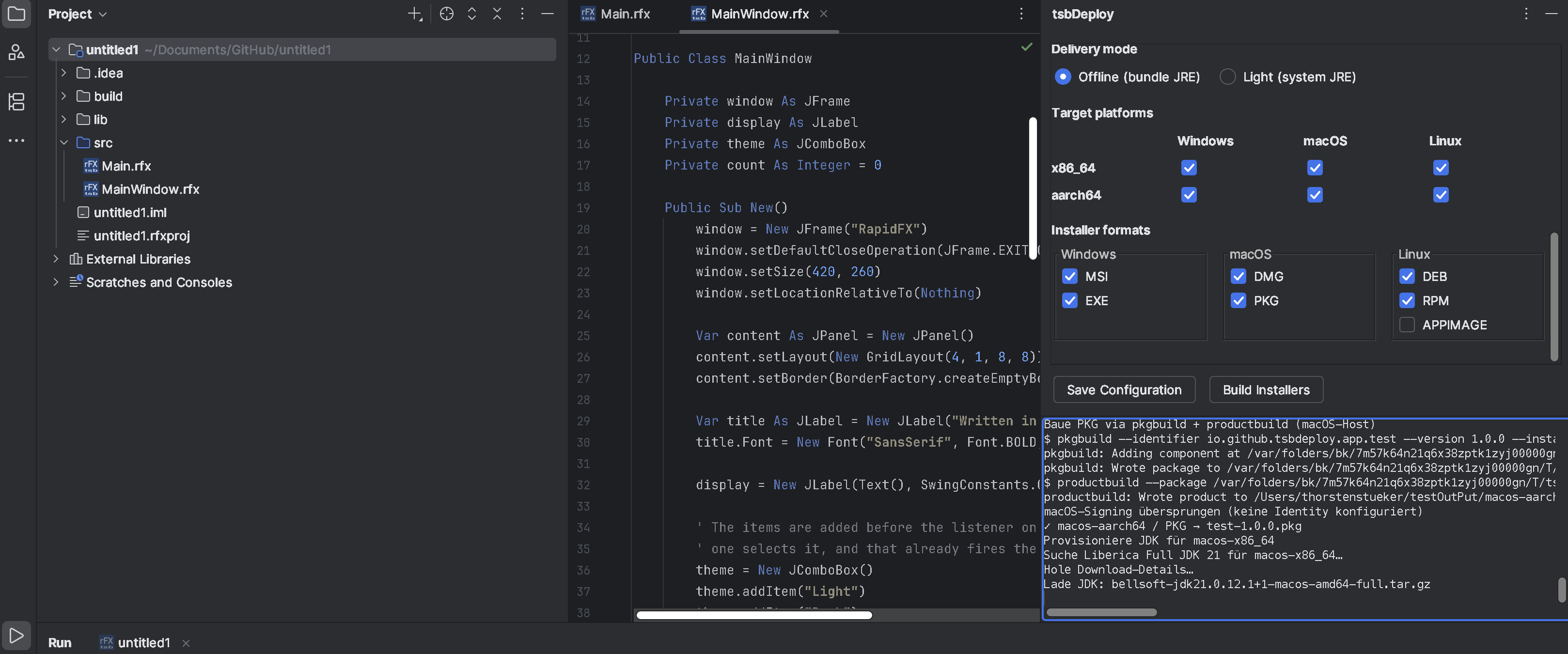Click the Save Configuration button
The image size is (1568, 654).
(1124, 389)
